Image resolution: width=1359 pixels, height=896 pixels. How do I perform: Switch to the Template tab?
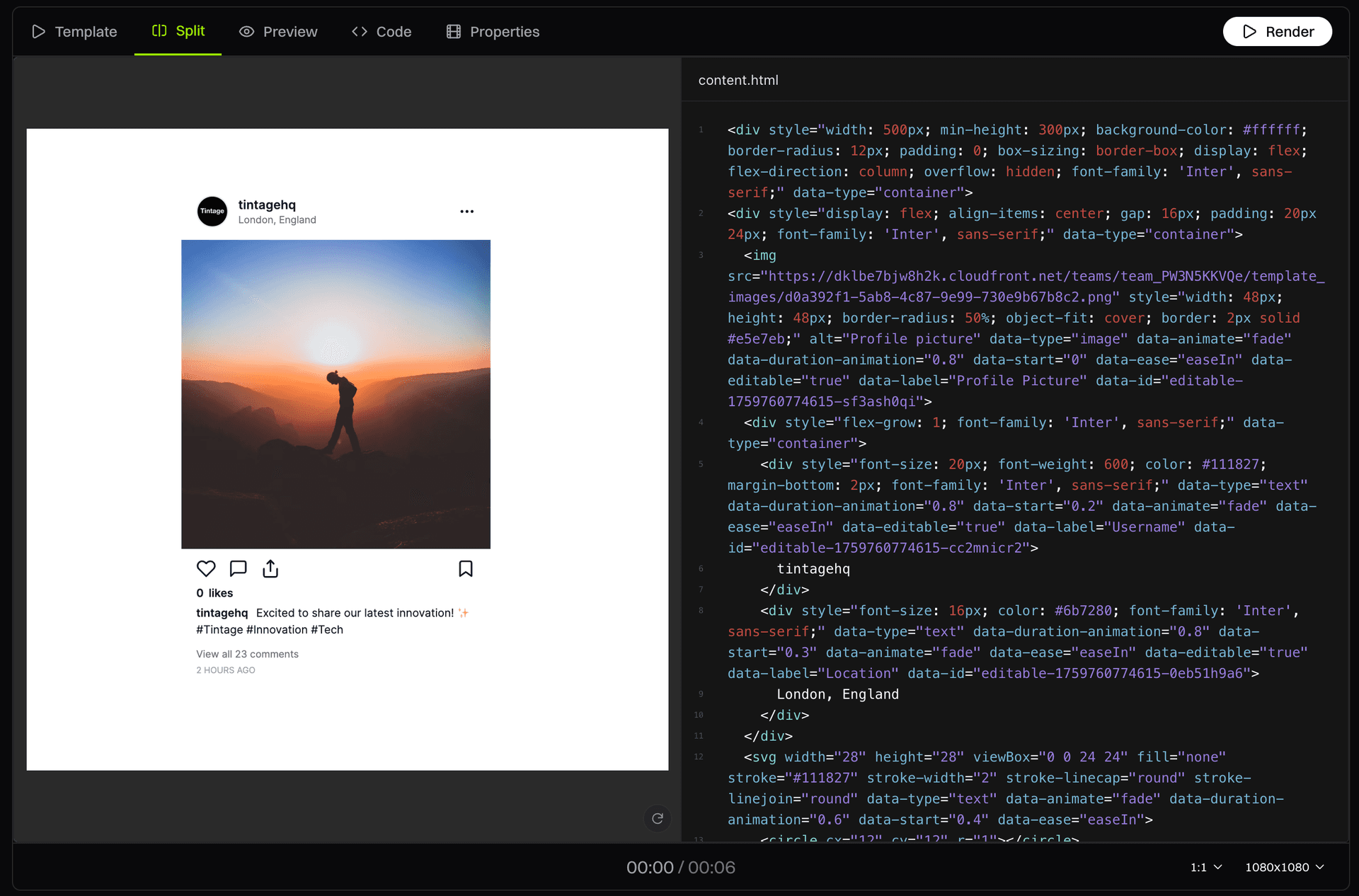pyautogui.click(x=74, y=31)
